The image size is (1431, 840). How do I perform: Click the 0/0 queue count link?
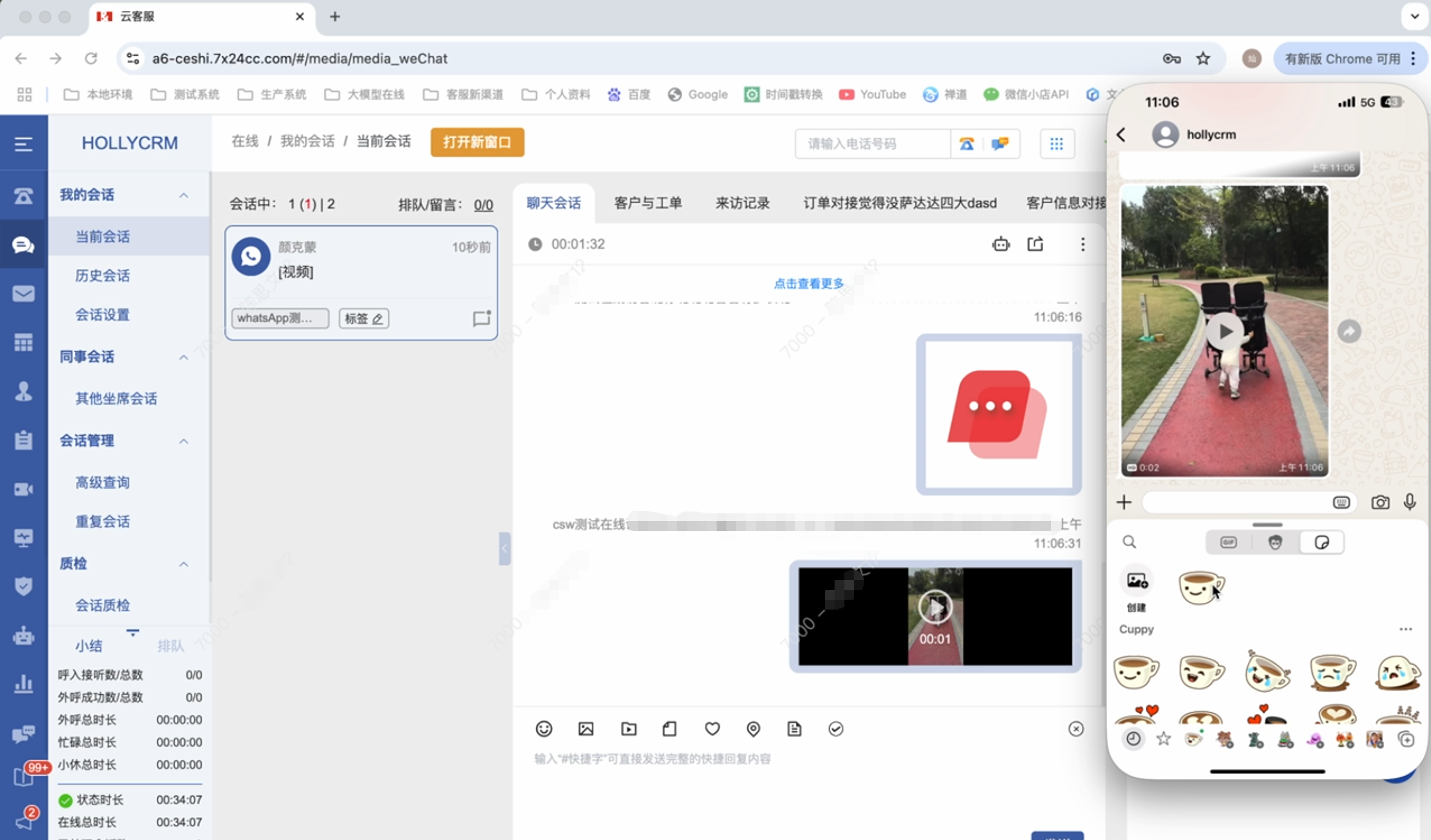483,204
